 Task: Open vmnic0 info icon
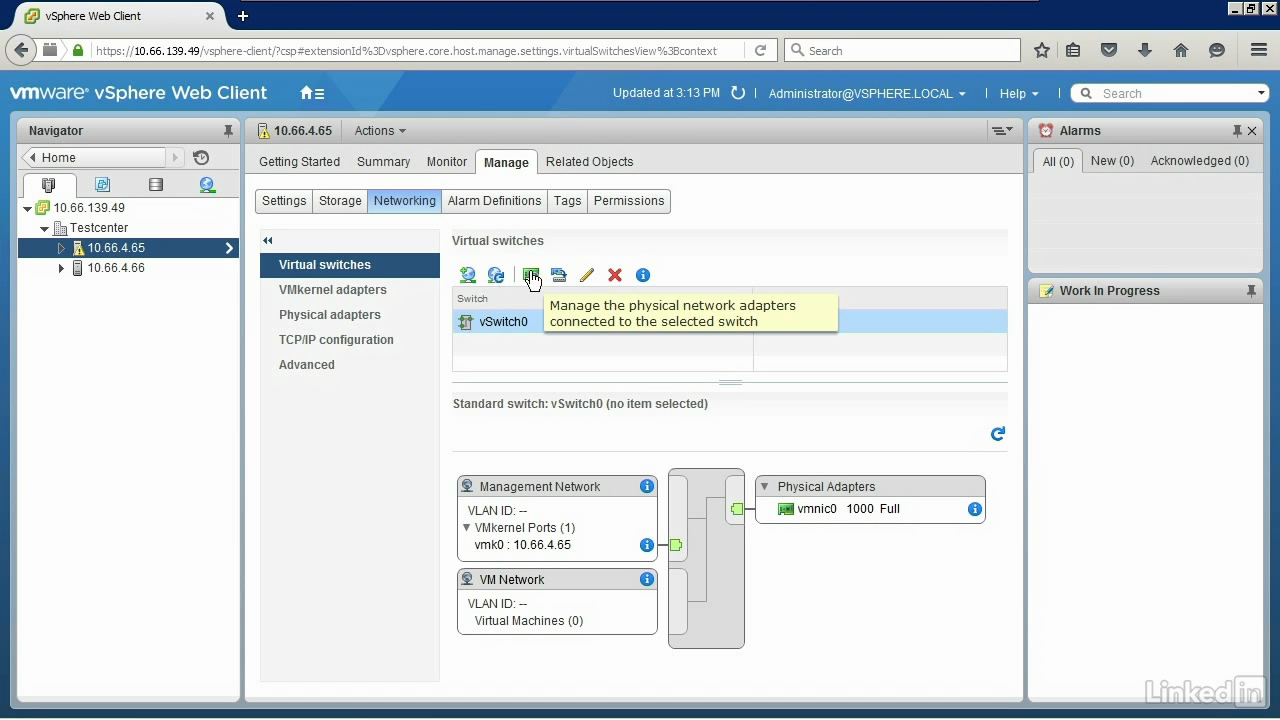coord(975,509)
